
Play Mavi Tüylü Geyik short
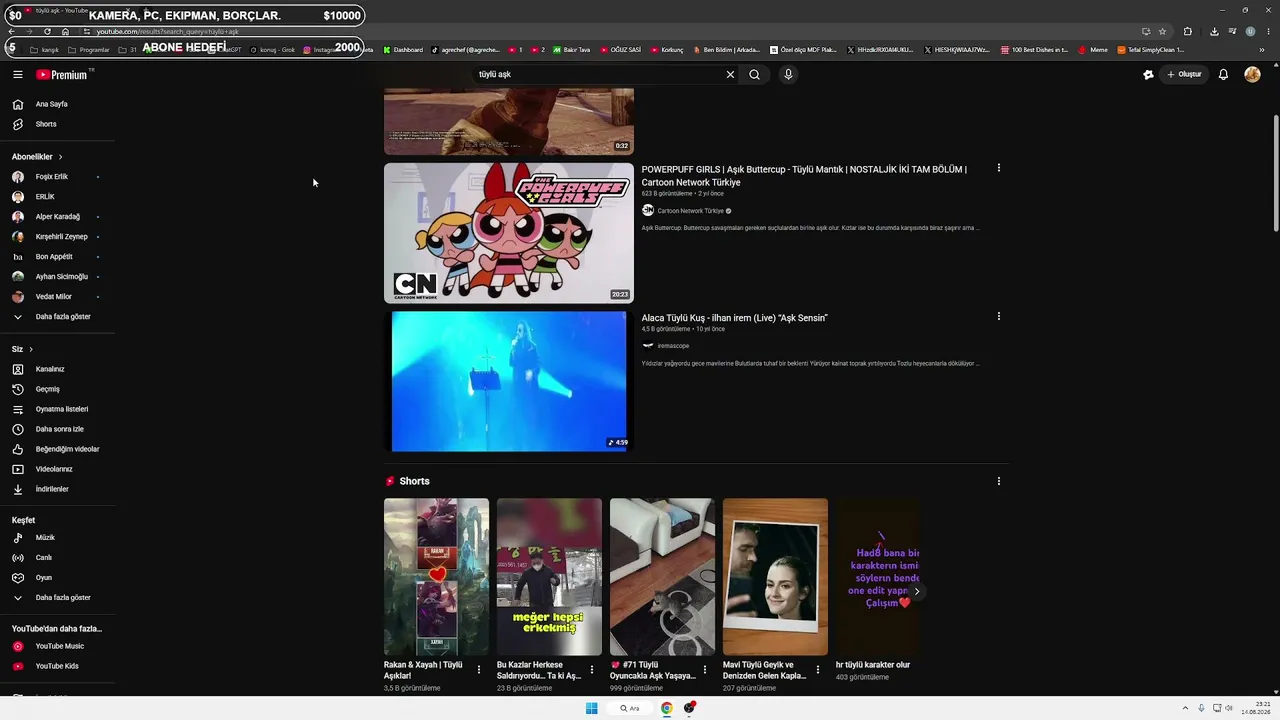[x=775, y=577]
